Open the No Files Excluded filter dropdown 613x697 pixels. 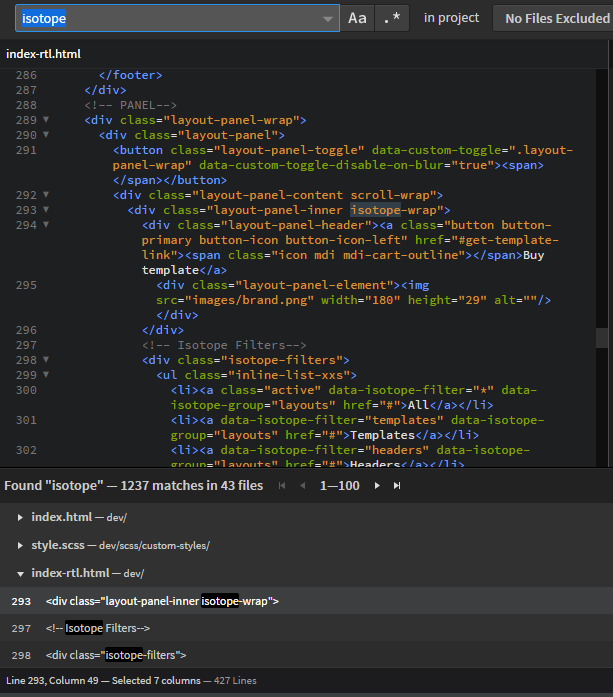coord(556,18)
